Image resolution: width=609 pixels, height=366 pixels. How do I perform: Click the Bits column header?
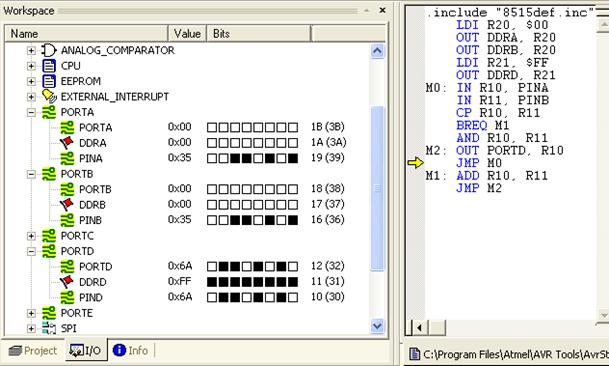point(259,33)
